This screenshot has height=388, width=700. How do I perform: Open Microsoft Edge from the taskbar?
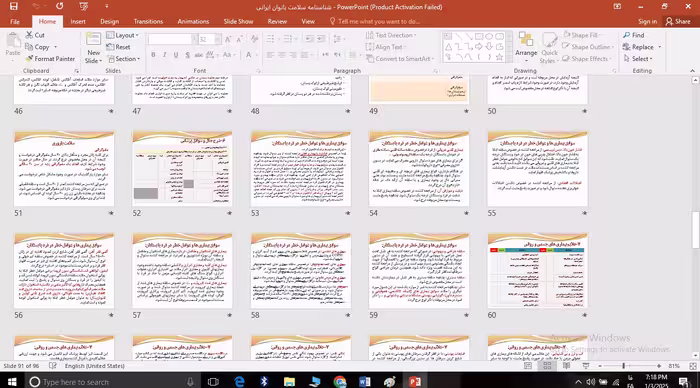click(240, 381)
